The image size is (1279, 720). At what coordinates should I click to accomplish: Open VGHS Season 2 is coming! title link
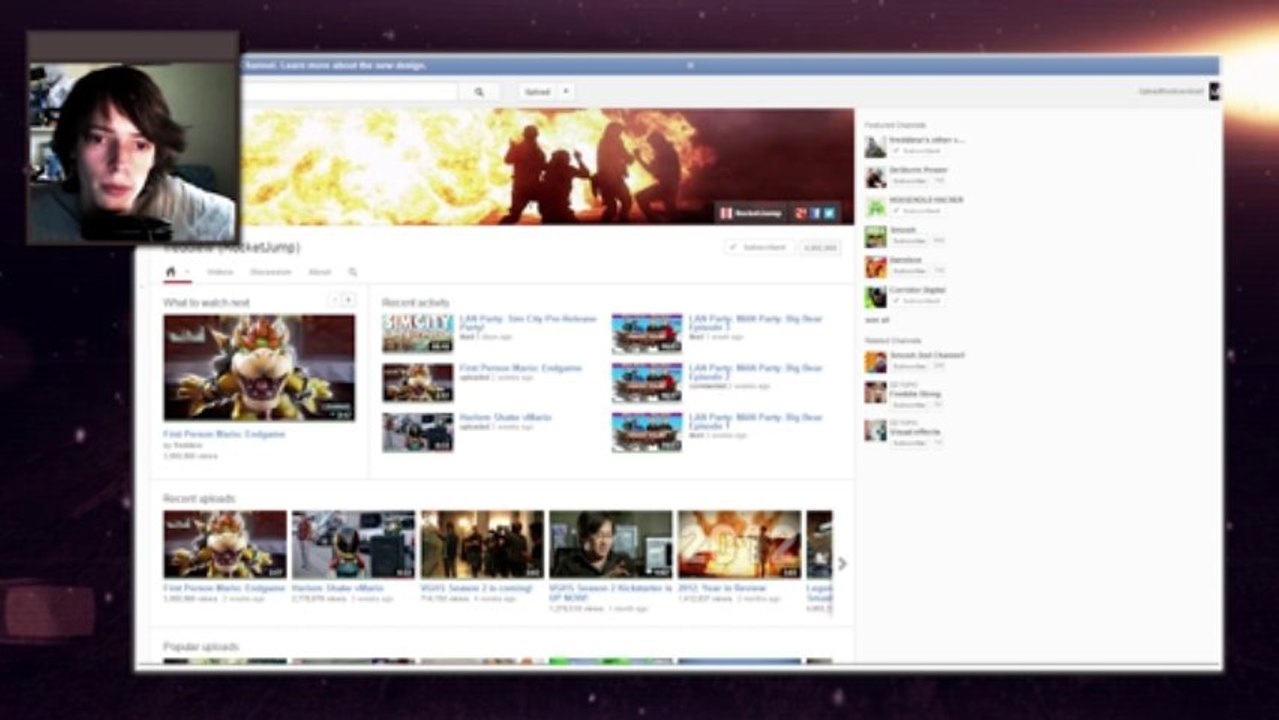click(477, 588)
